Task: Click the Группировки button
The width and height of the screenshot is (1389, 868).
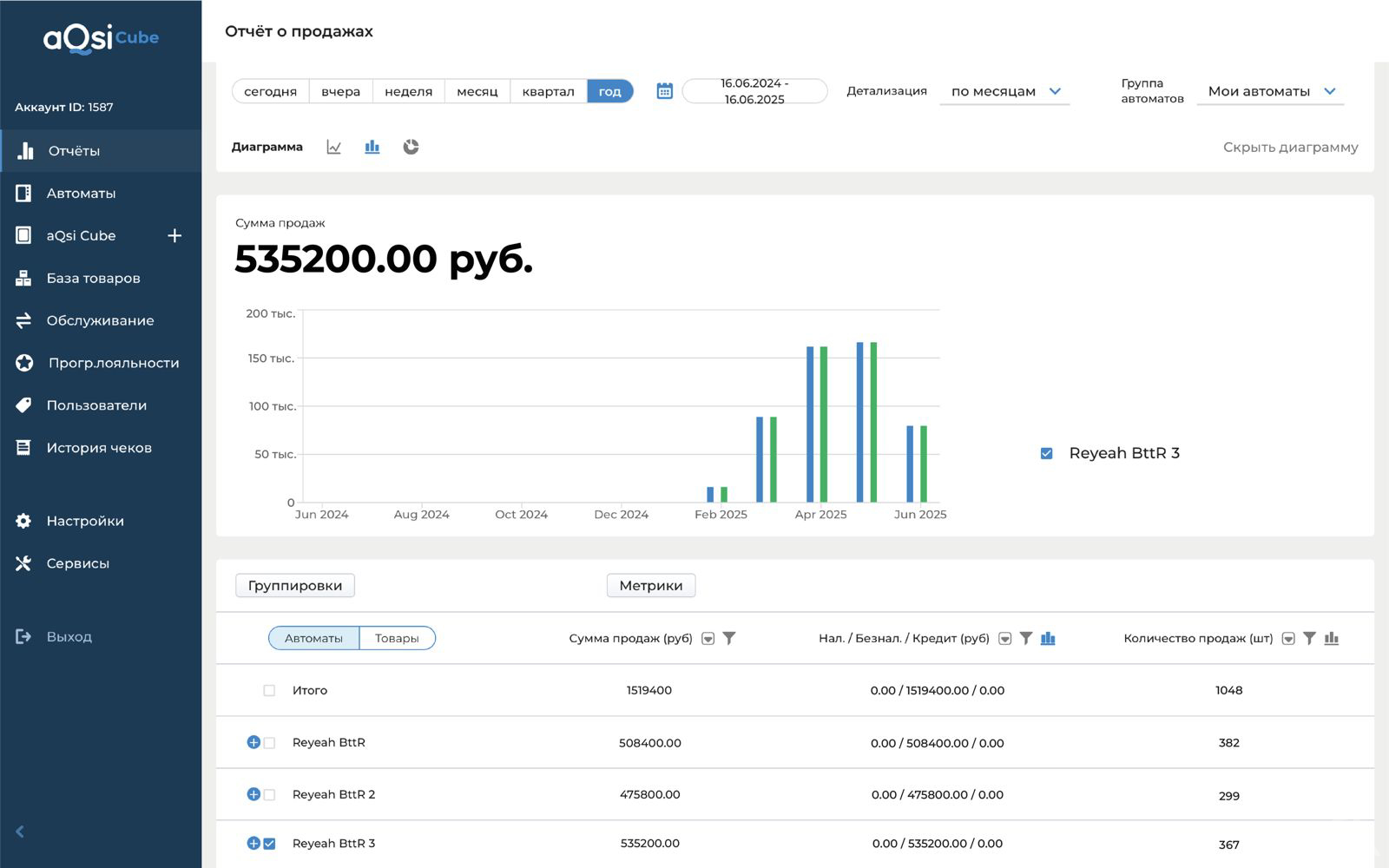Action: [295, 585]
